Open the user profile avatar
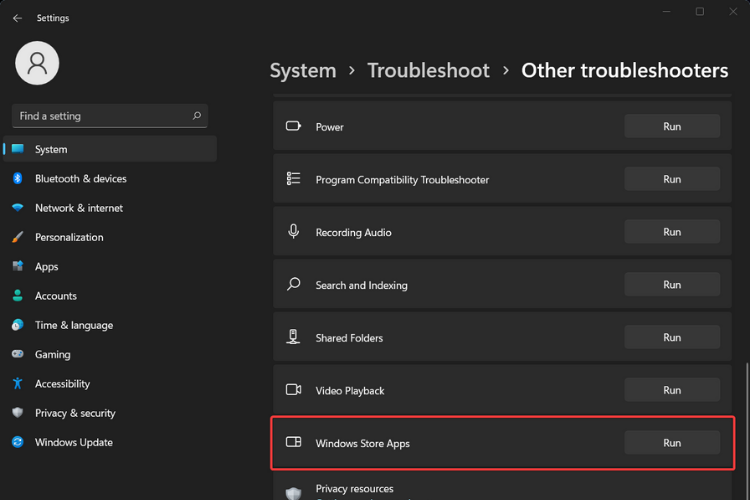Screen dimensions: 750x500 click(x=37, y=63)
